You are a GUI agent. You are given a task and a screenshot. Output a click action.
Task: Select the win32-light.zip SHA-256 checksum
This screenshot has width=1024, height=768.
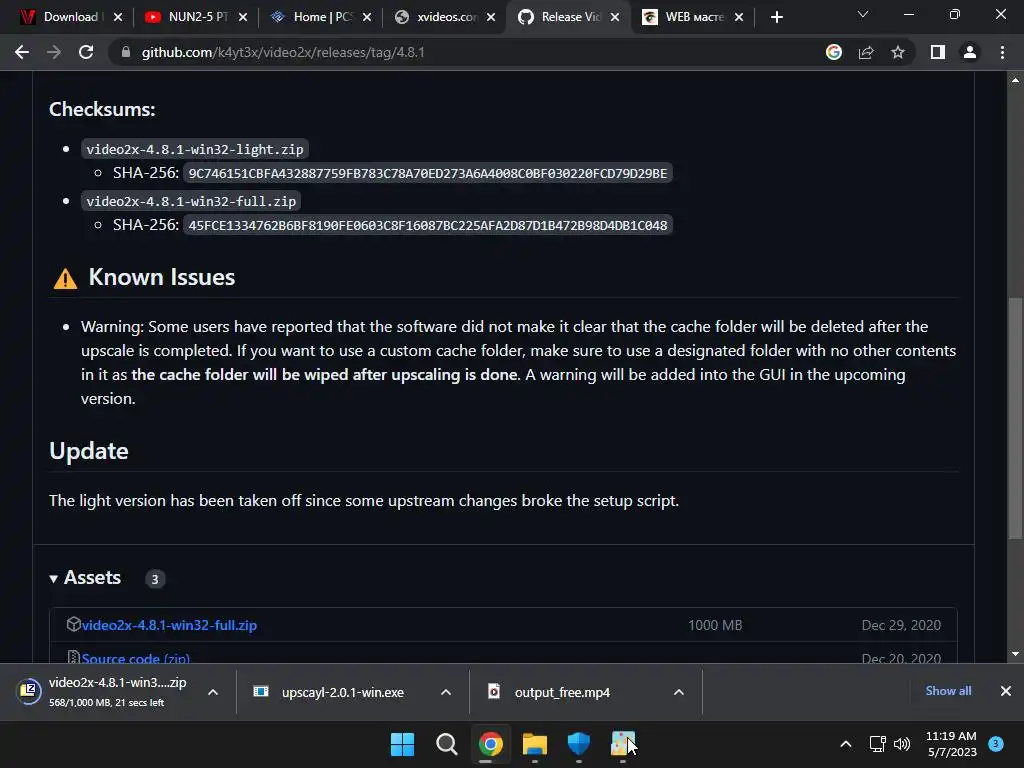click(x=428, y=173)
